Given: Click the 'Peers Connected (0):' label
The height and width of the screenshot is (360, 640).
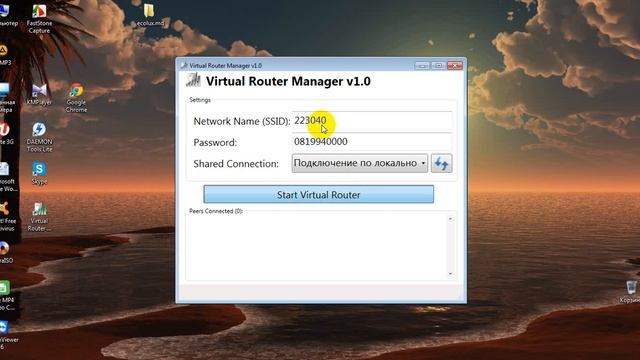Looking at the screenshot, I should (216, 211).
